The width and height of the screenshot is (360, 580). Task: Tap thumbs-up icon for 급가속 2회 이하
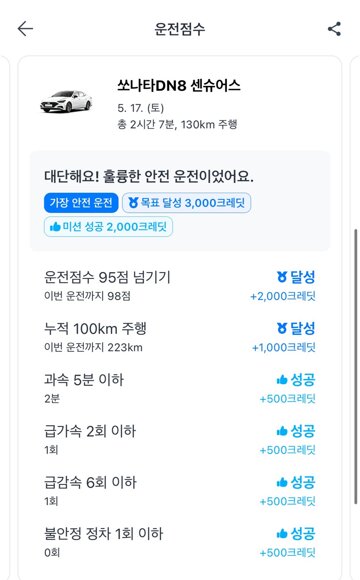282,431
